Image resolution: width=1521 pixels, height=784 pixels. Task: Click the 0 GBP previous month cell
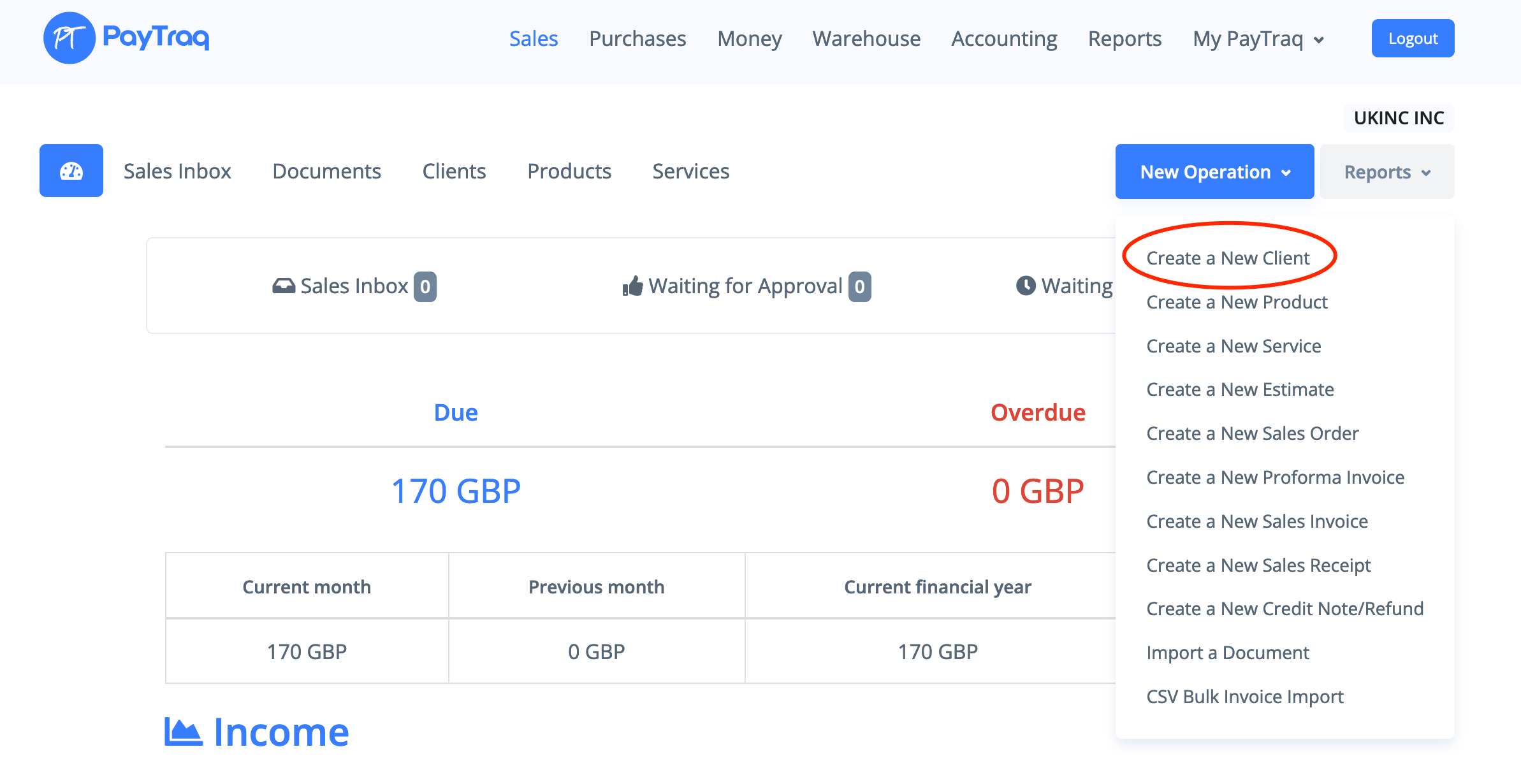tap(597, 652)
